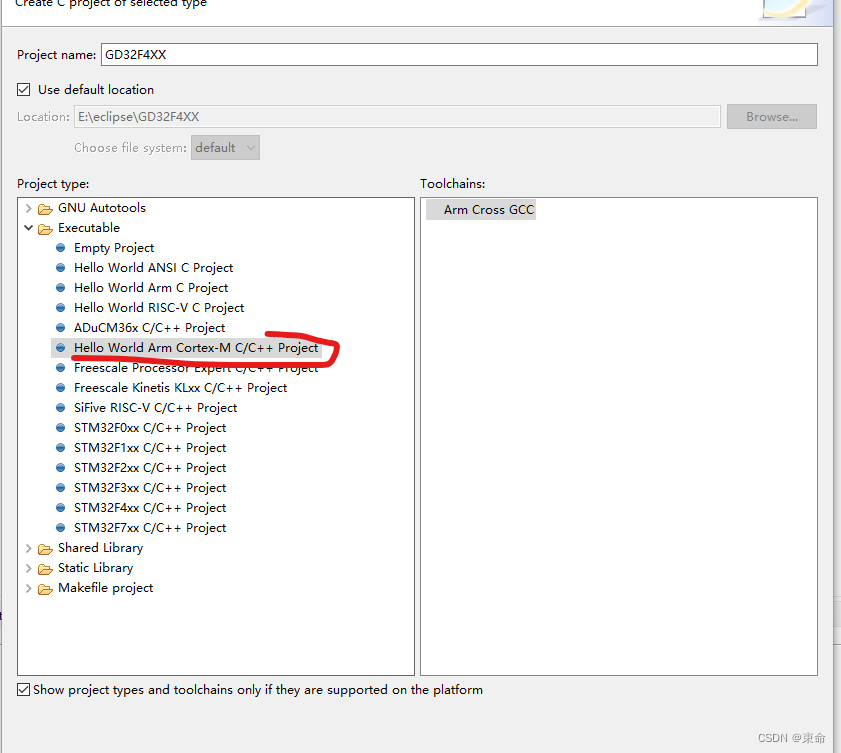The width and height of the screenshot is (841, 753).
Task: Select the GNU Autotools tree label
Action: tap(102, 208)
